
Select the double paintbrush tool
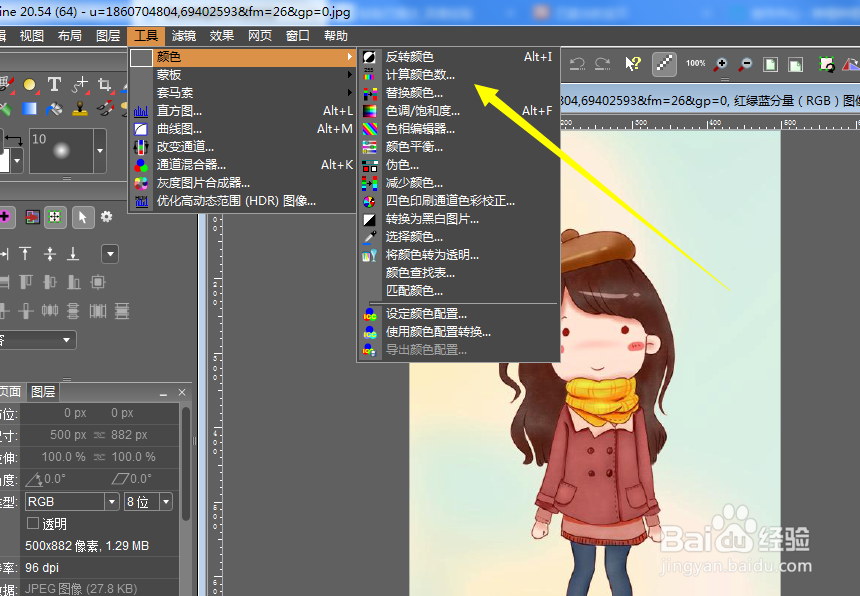tap(105, 108)
